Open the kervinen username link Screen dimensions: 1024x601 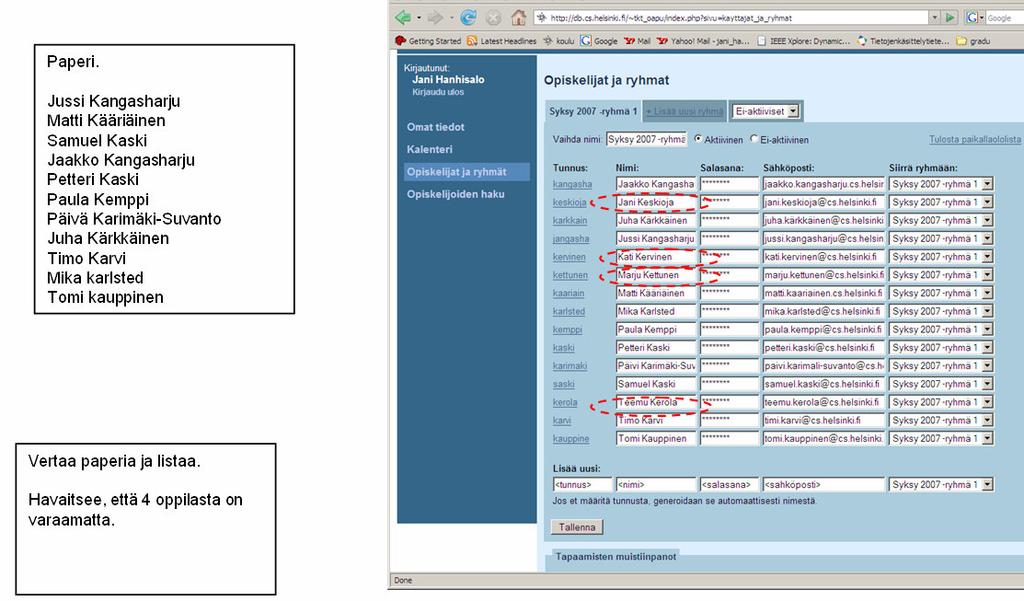click(x=569, y=257)
